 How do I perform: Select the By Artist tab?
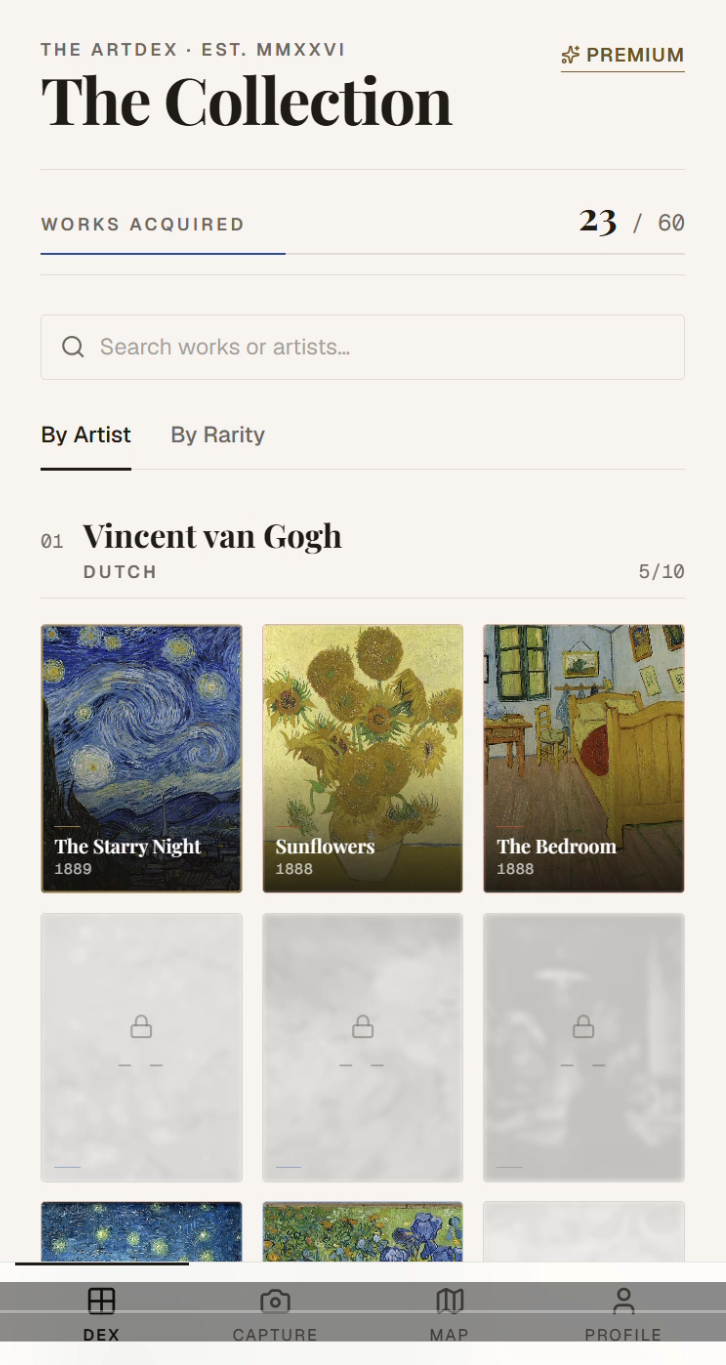point(86,435)
